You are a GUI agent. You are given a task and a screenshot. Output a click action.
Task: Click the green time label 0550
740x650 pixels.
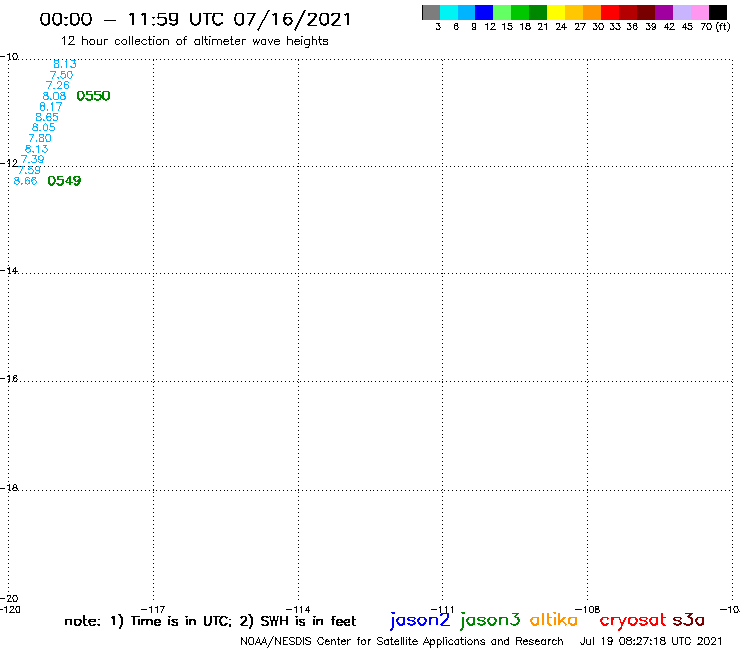point(93,96)
